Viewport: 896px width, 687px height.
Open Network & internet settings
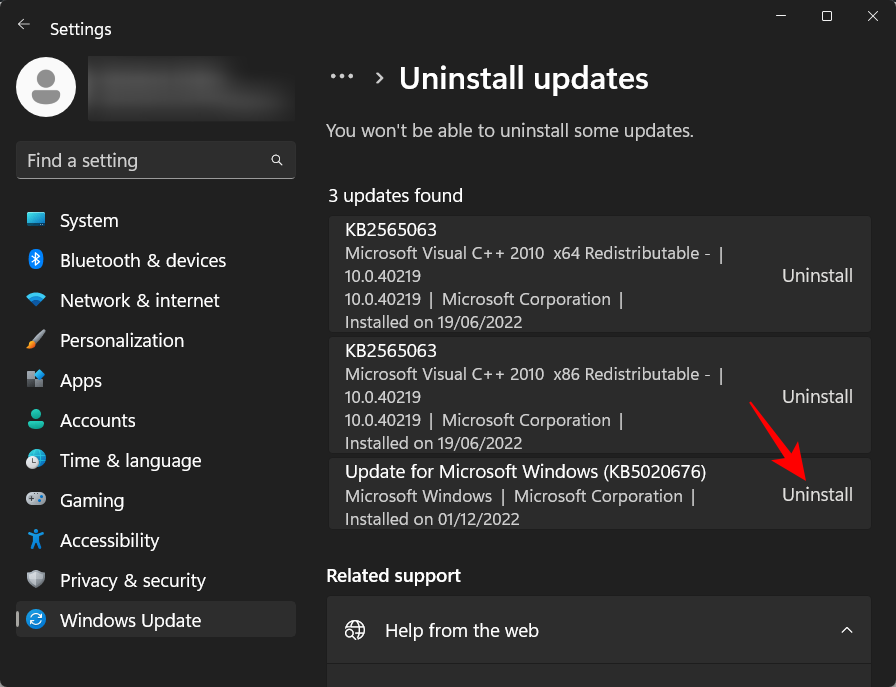pyautogui.click(x=36, y=300)
